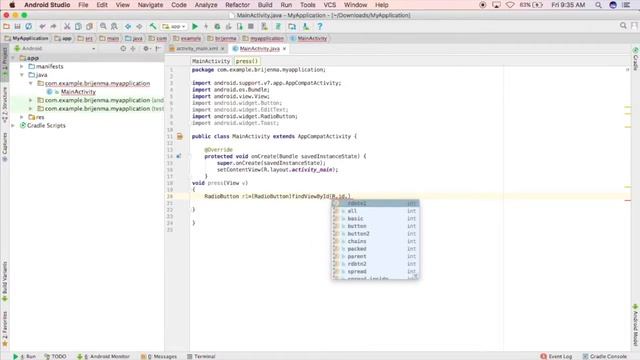Expand the androidTest package node
Screen dimensions: 640x360
[x=31, y=100]
